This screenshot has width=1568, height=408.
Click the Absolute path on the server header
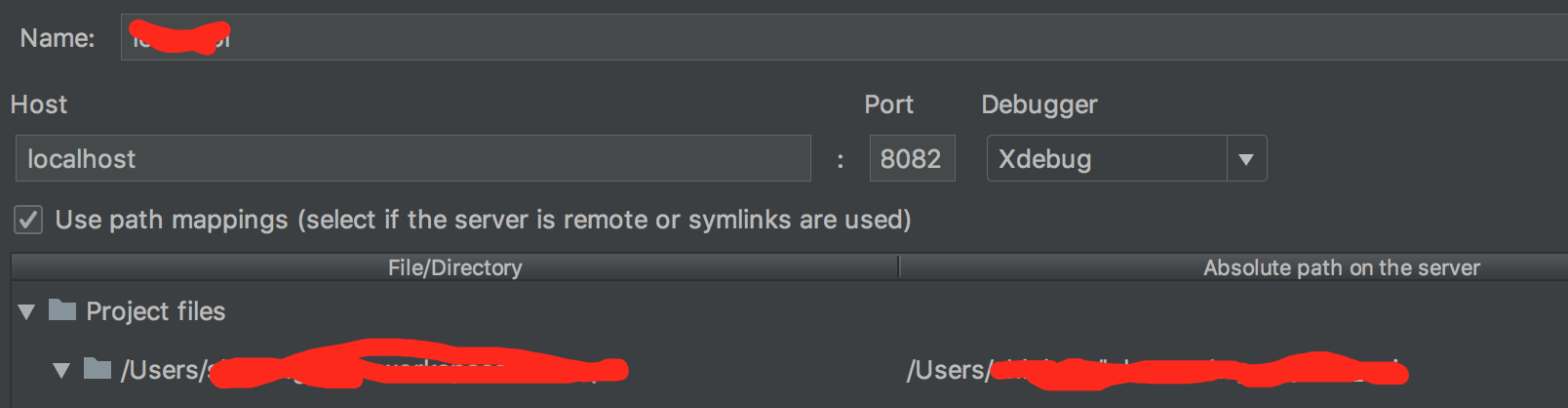coord(1341,267)
